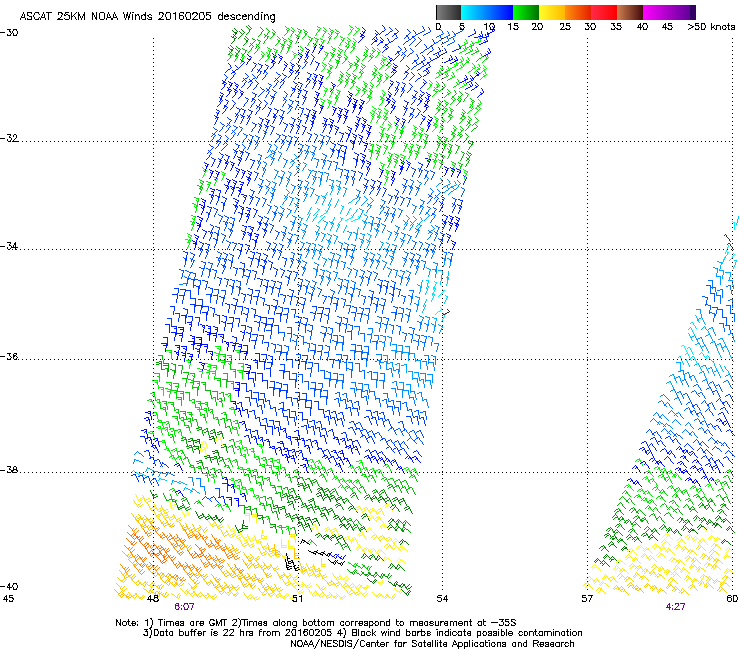Viewport: 740px width, 650px height.
Task: Click the '10' label under the color scale
Action: [x=488, y=27]
